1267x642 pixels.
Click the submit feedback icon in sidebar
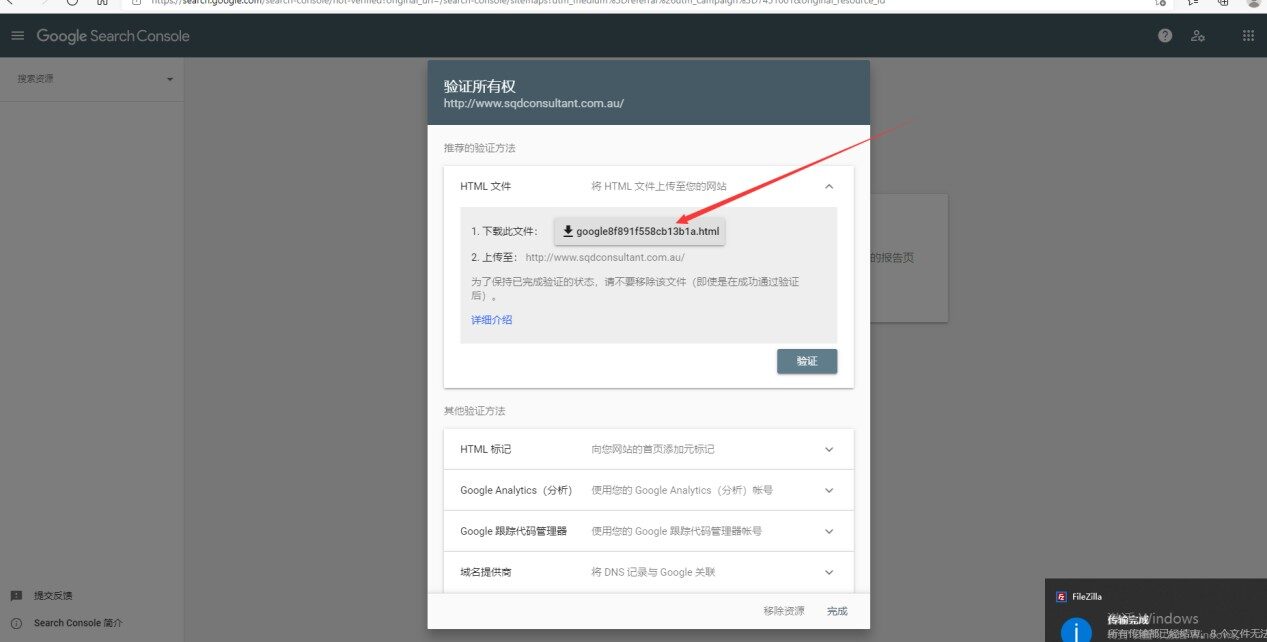pyautogui.click(x=16, y=596)
